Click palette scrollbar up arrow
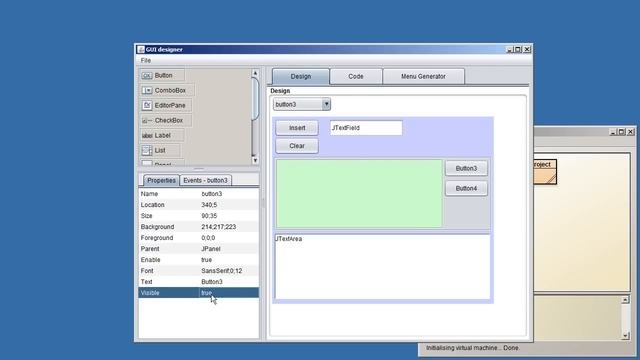 255,73
